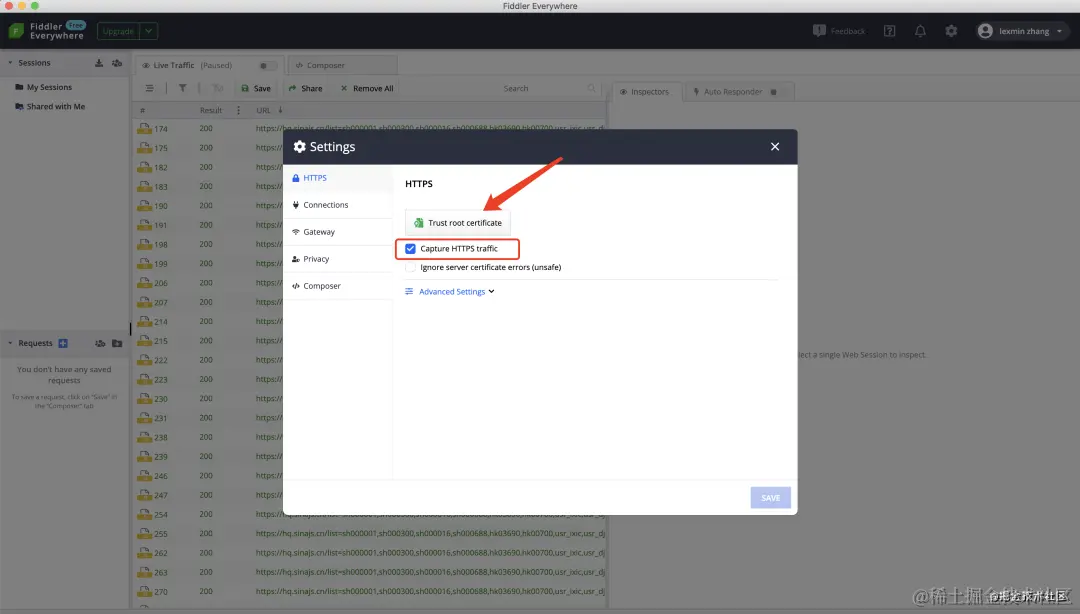Screen dimensions: 1080x614
Task: Toggle the Auto Responder switch
Action: (x=777, y=92)
